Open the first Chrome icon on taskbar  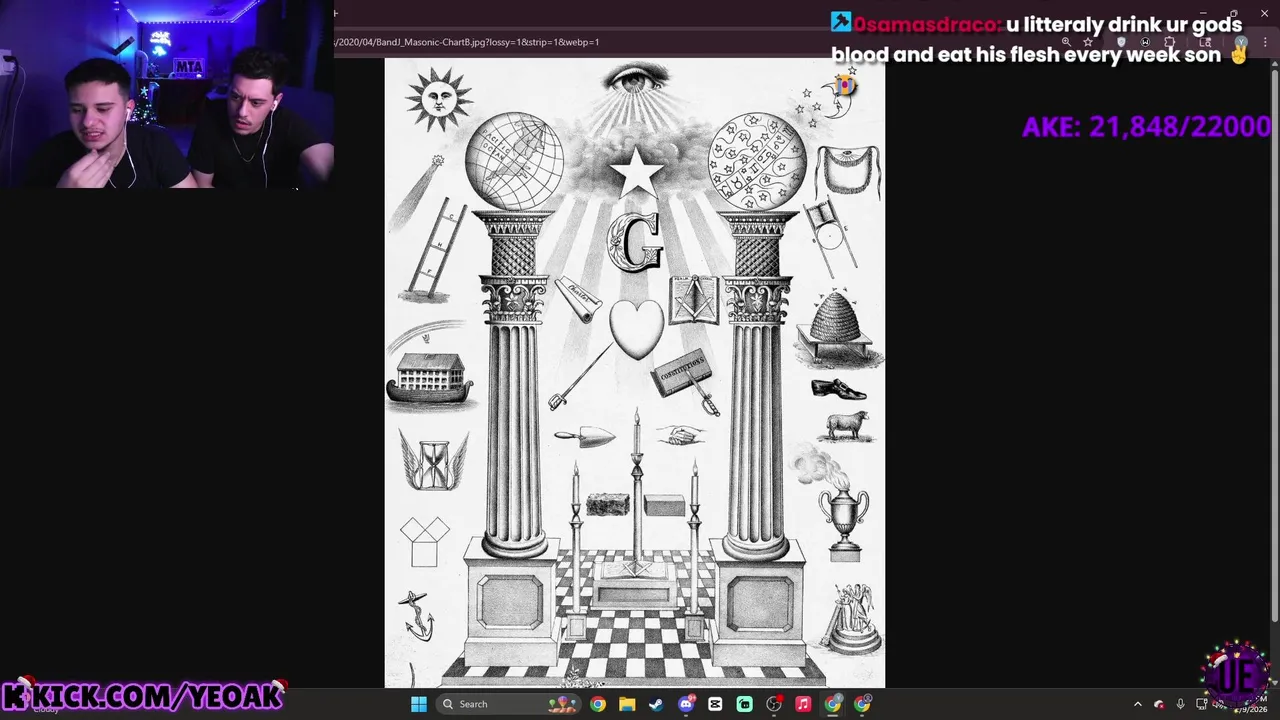598,704
